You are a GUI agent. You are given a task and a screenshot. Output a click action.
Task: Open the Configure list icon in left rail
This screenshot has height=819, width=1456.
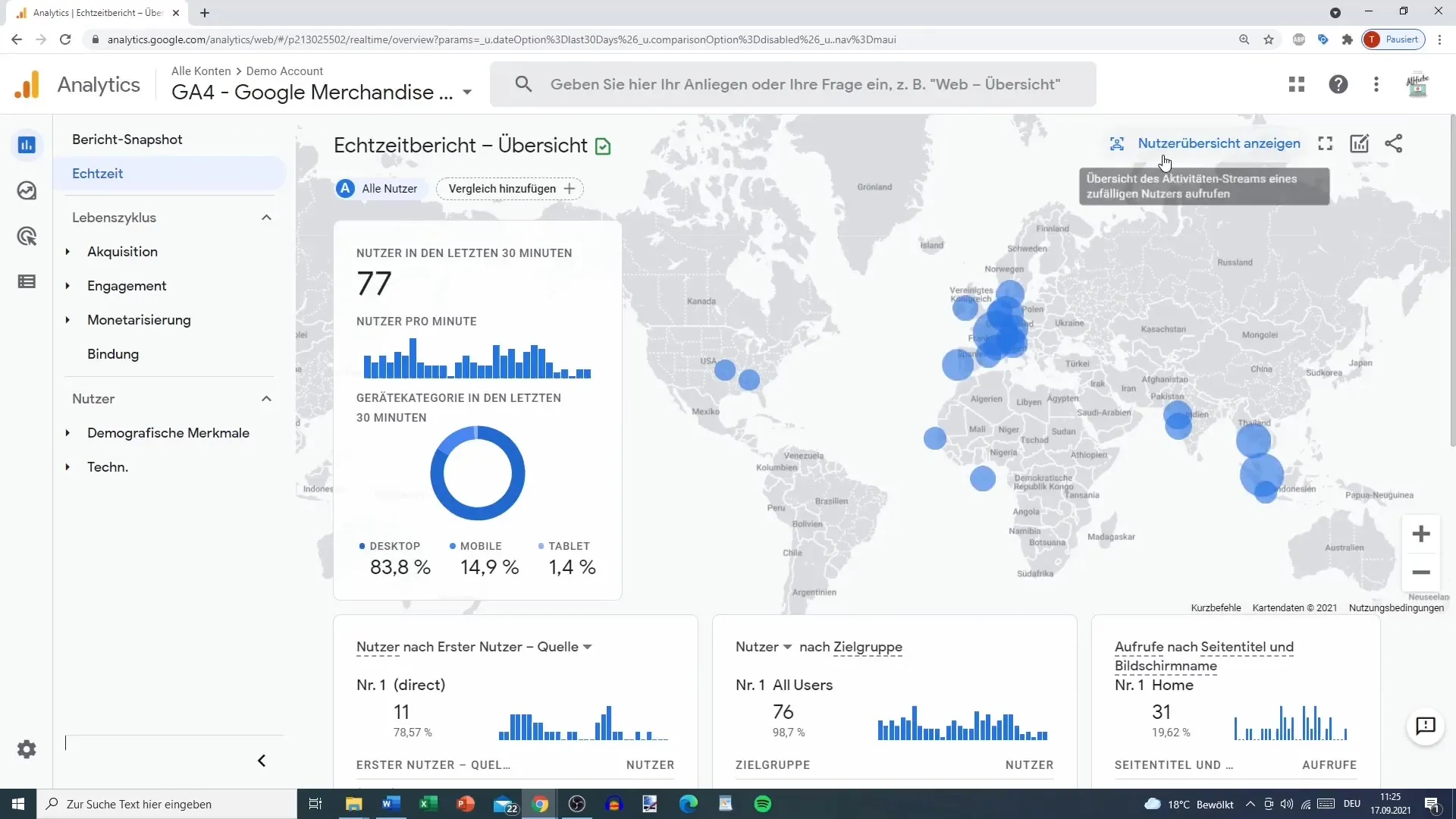(x=27, y=281)
